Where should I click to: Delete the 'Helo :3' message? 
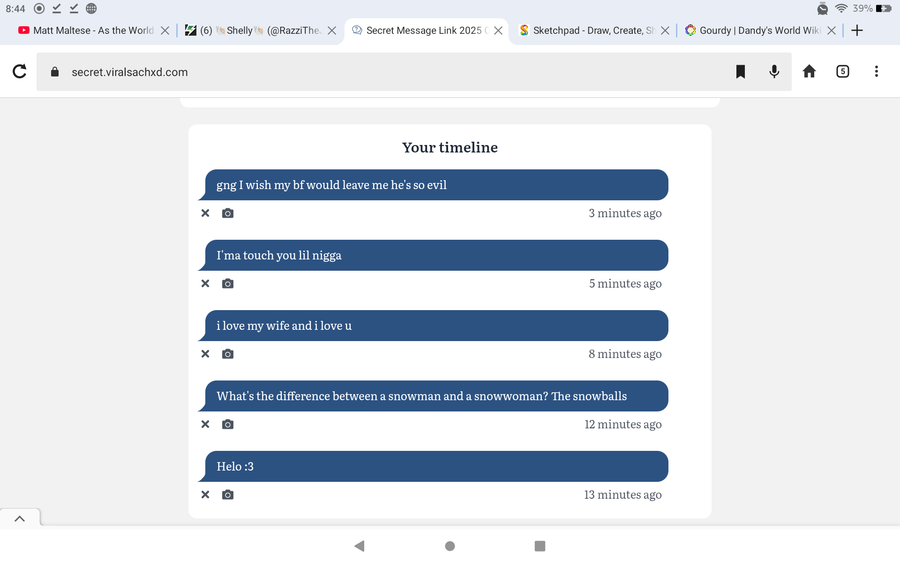(205, 495)
